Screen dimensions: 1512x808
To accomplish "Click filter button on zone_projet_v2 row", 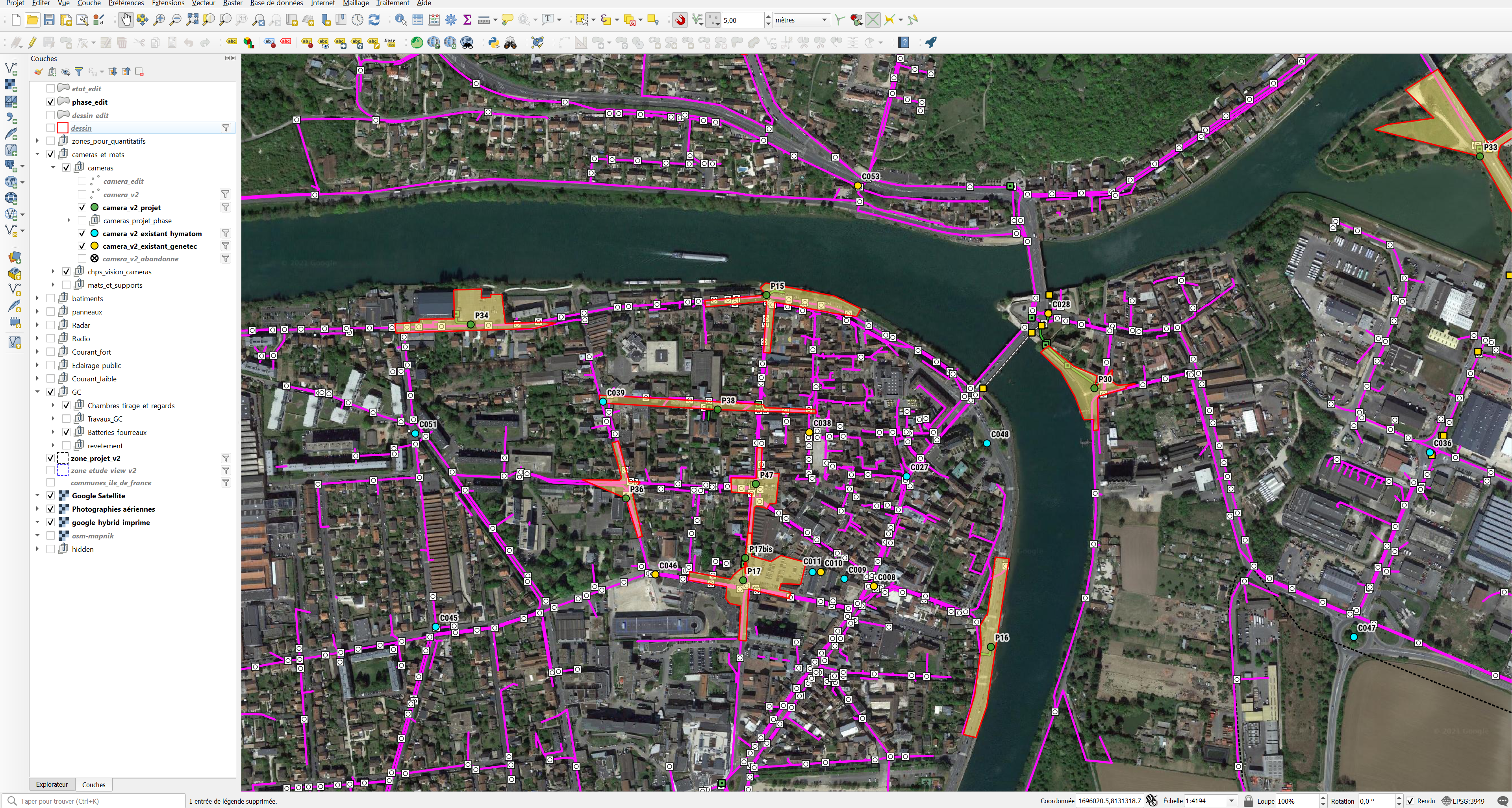I will tap(225, 458).
